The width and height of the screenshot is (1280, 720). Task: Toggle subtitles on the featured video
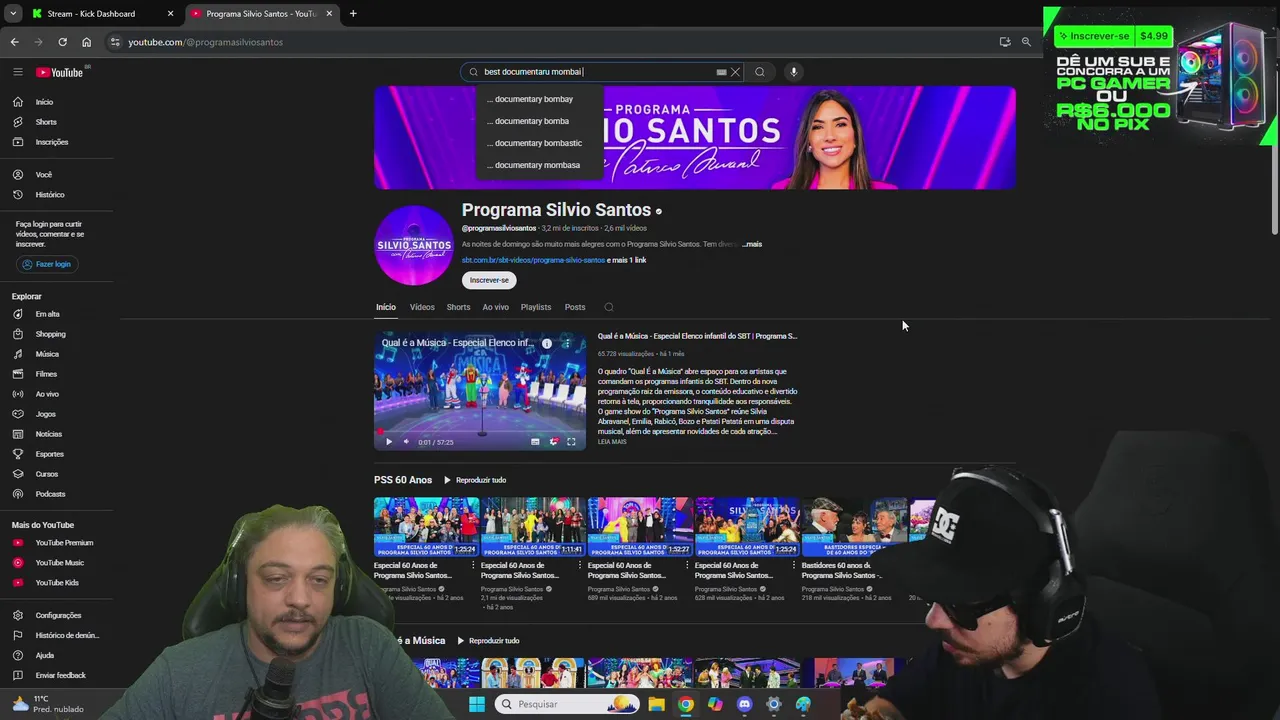pos(535,441)
